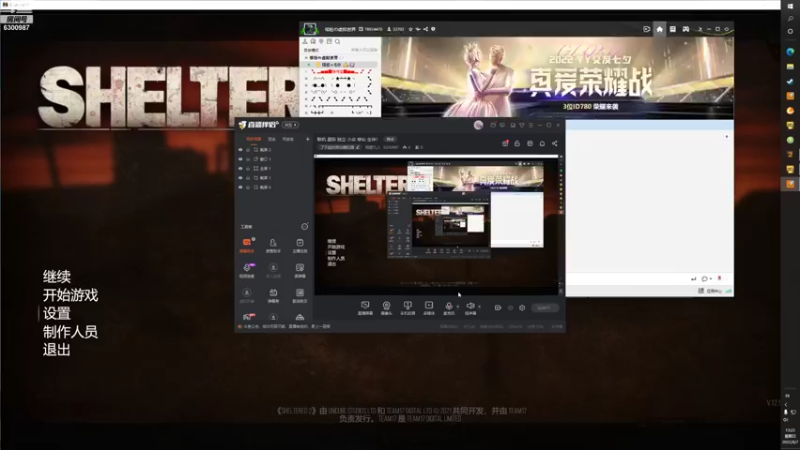The width and height of the screenshot is (800, 450).
Task: Open the screen capture source tool in bottom toolbar
Action: tap(365, 306)
